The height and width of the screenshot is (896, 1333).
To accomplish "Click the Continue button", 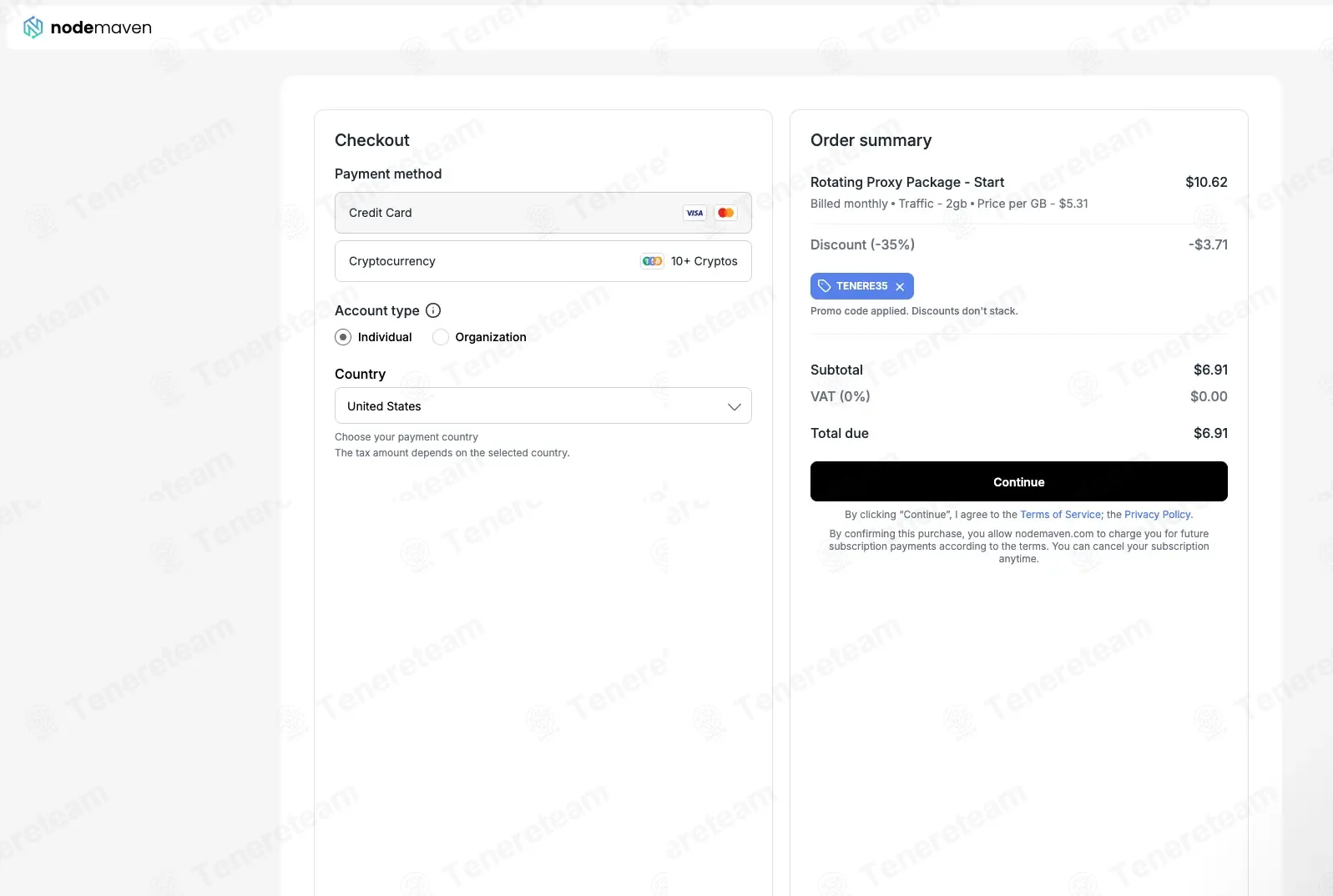I will [1019, 481].
